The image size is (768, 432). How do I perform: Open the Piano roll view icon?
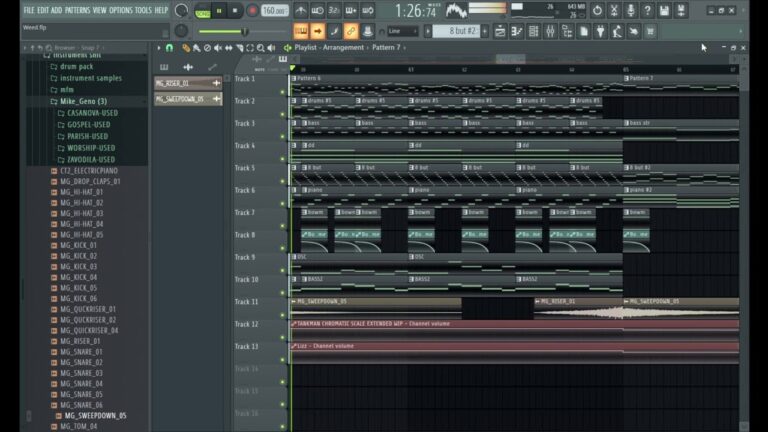click(x=517, y=31)
